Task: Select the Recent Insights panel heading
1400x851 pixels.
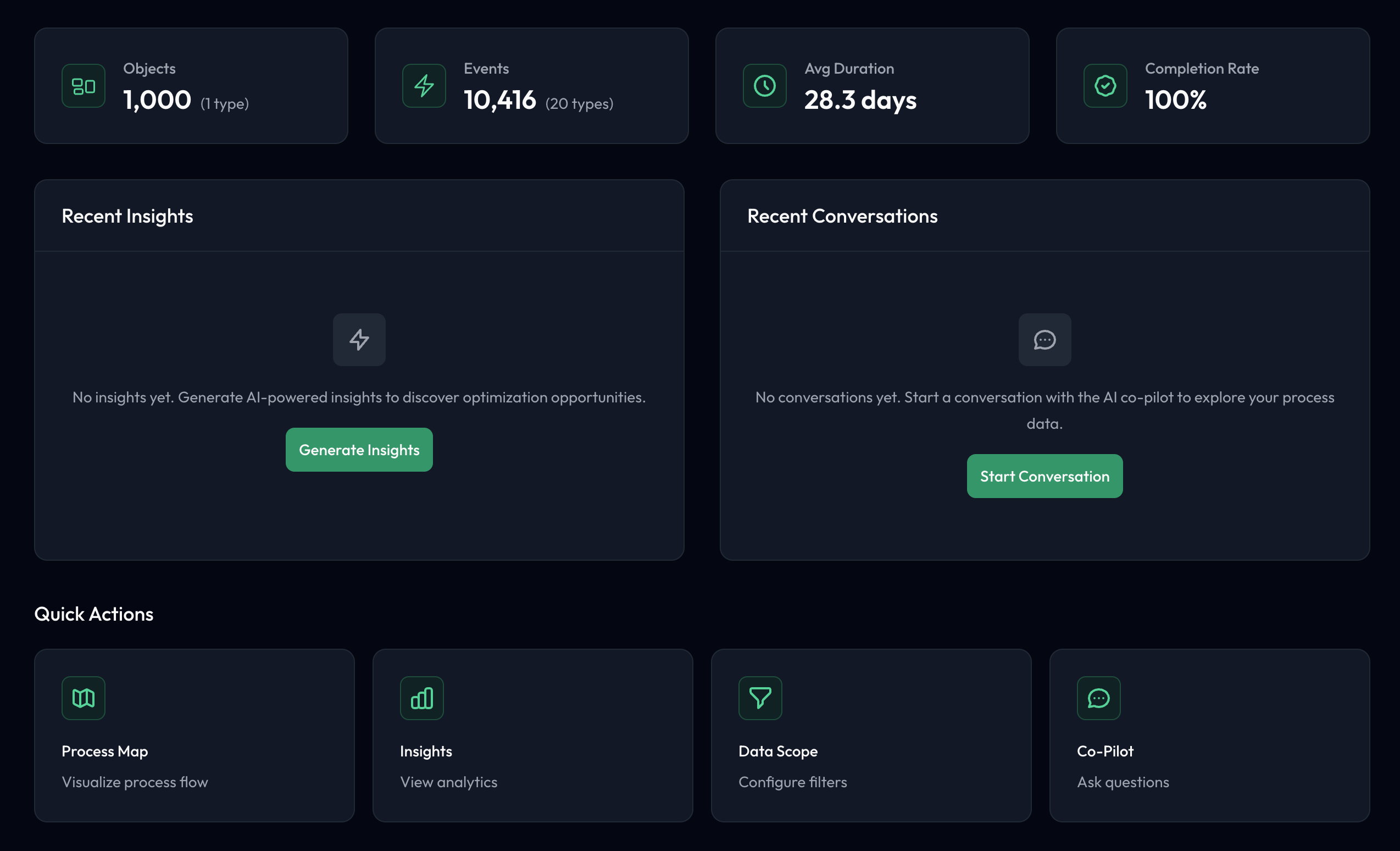Action: tap(127, 216)
